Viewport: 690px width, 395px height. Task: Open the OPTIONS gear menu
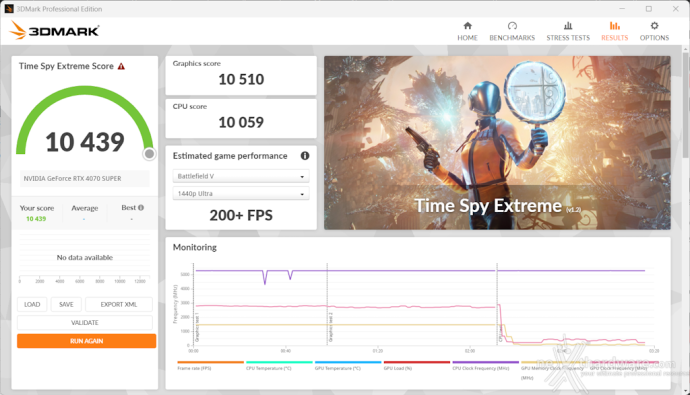tap(654, 31)
